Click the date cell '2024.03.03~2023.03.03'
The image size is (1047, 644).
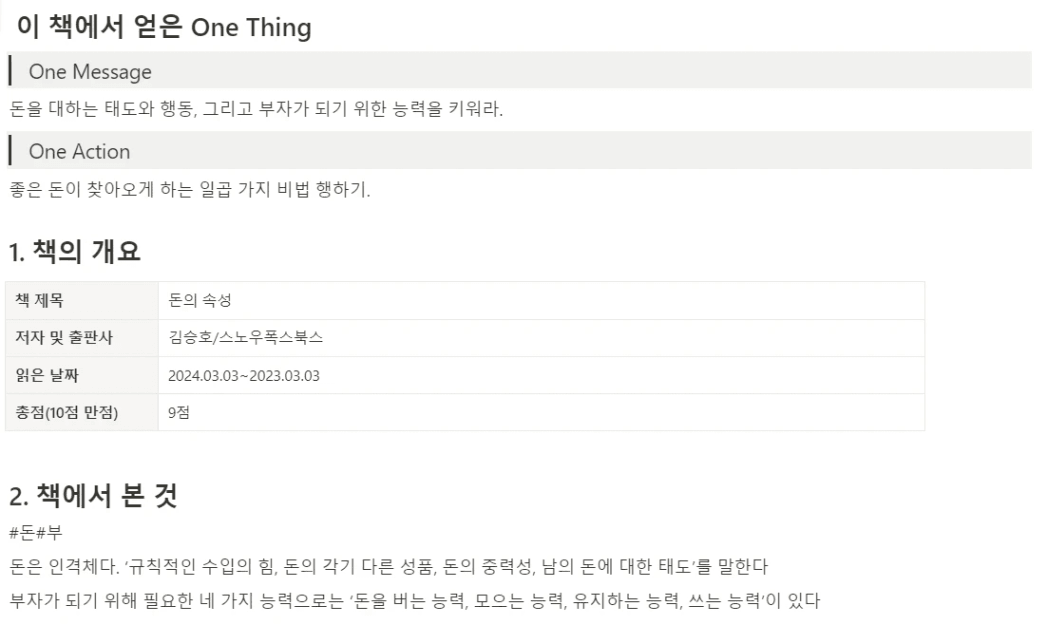pos(542,375)
